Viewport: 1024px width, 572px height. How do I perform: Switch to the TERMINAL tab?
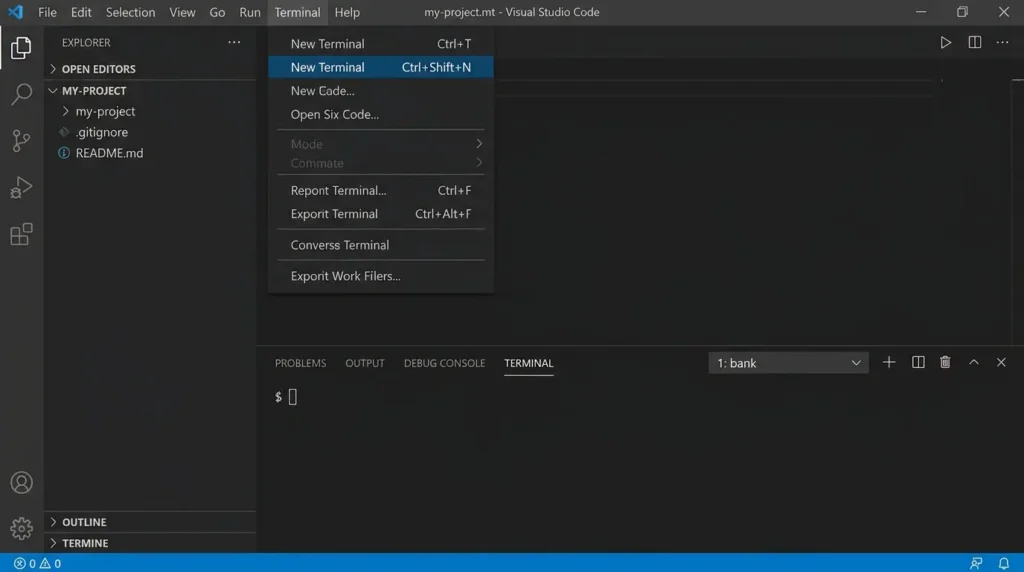[x=528, y=363]
